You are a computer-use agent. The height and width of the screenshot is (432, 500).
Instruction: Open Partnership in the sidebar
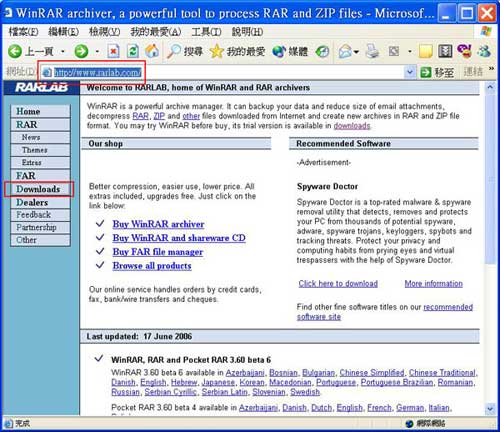coord(40,227)
